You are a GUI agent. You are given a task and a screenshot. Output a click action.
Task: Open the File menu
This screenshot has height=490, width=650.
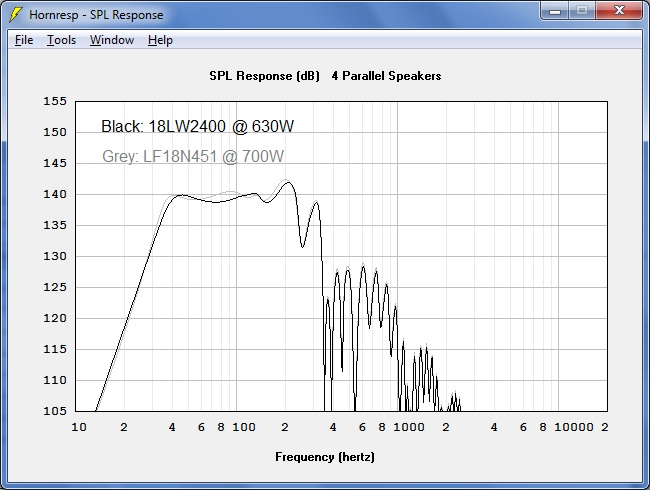point(24,40)
